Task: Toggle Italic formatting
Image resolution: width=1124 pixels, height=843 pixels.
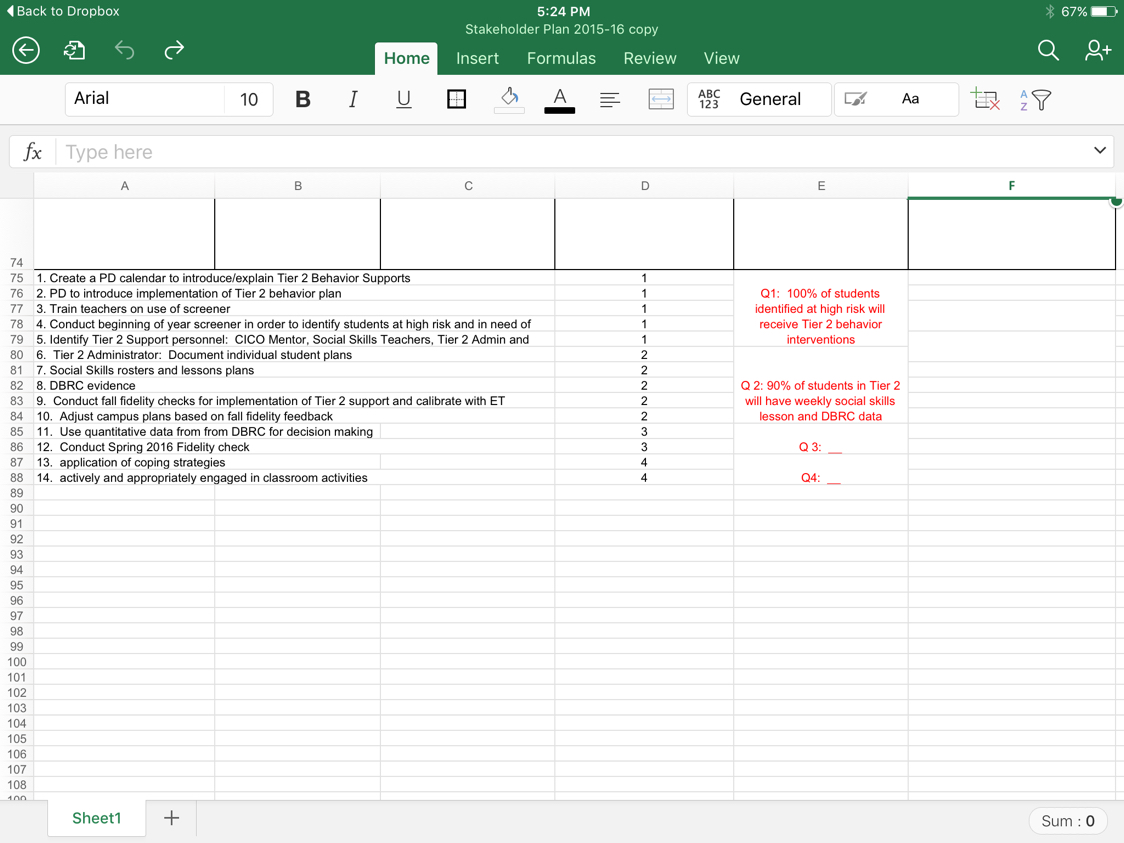Action: [353, 99]
